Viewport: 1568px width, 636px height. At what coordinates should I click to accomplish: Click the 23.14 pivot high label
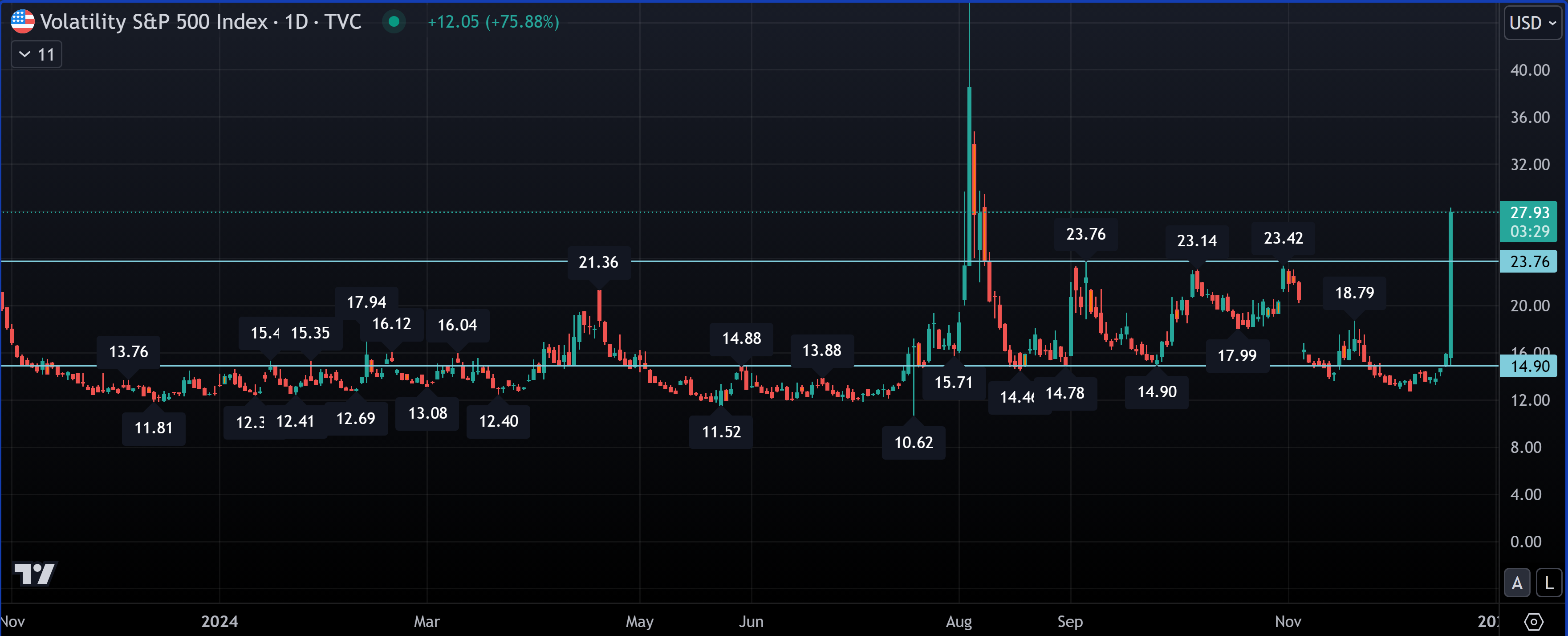(x=1197, y=241)
